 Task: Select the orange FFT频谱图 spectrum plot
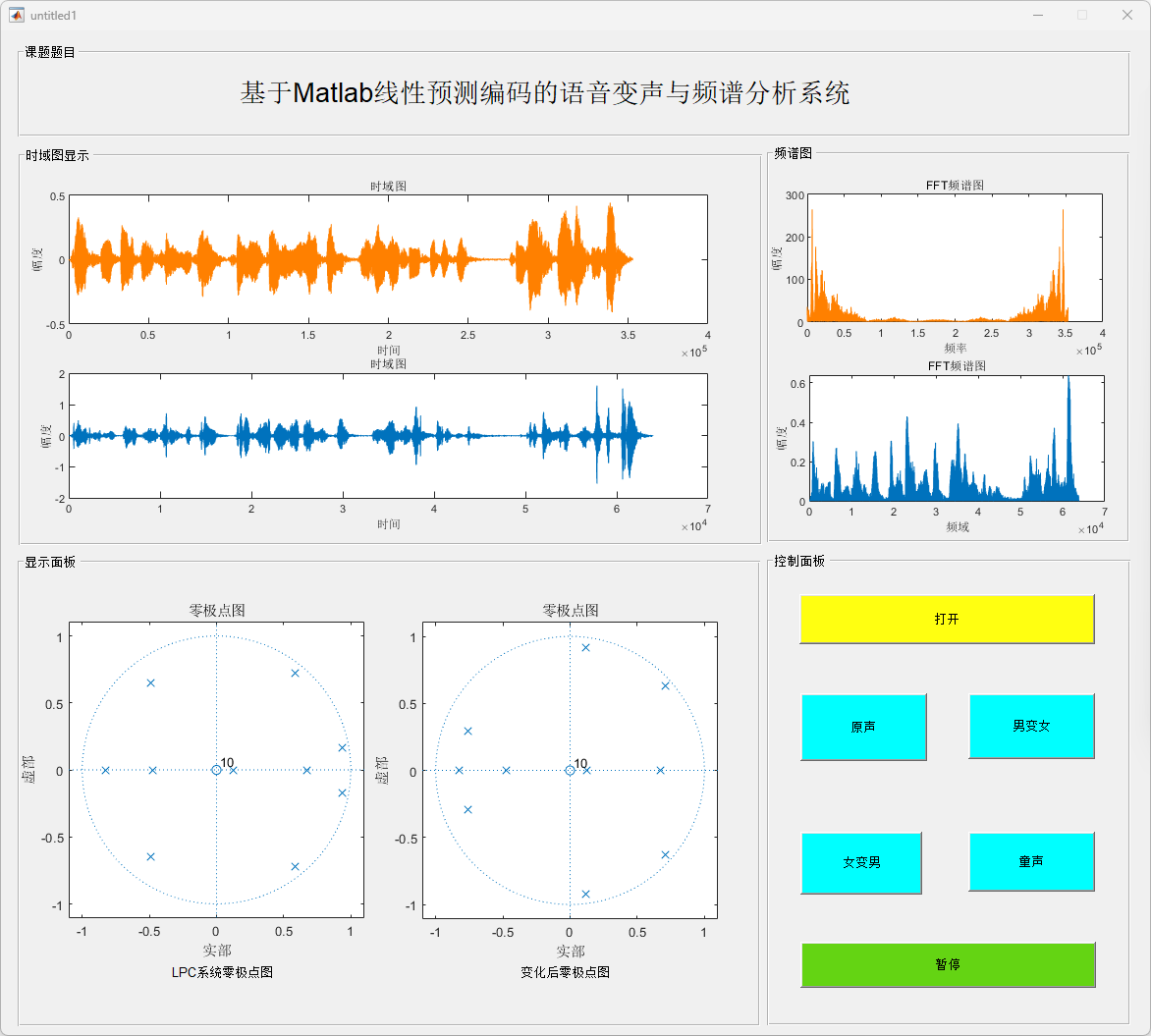point(953,258)
